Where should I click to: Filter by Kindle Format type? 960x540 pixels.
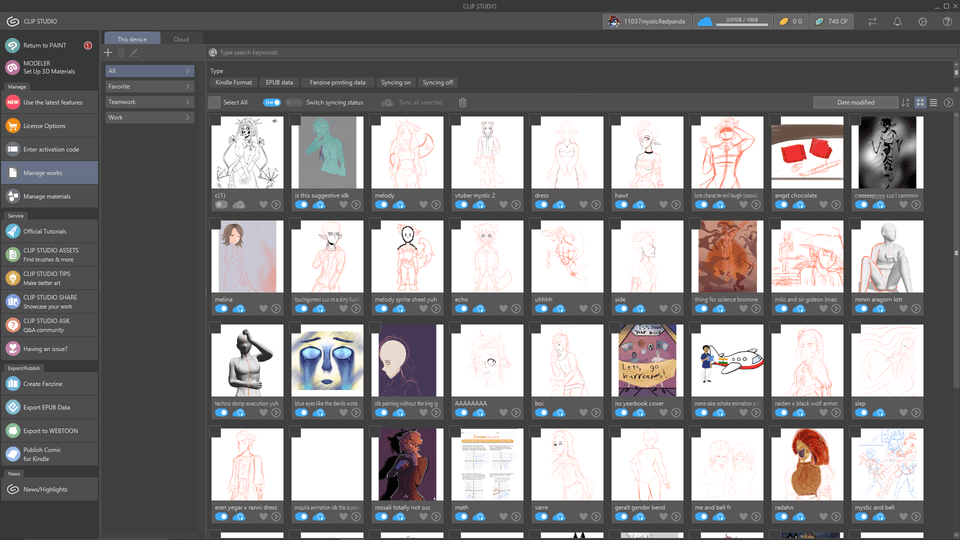tap(233, 83)
